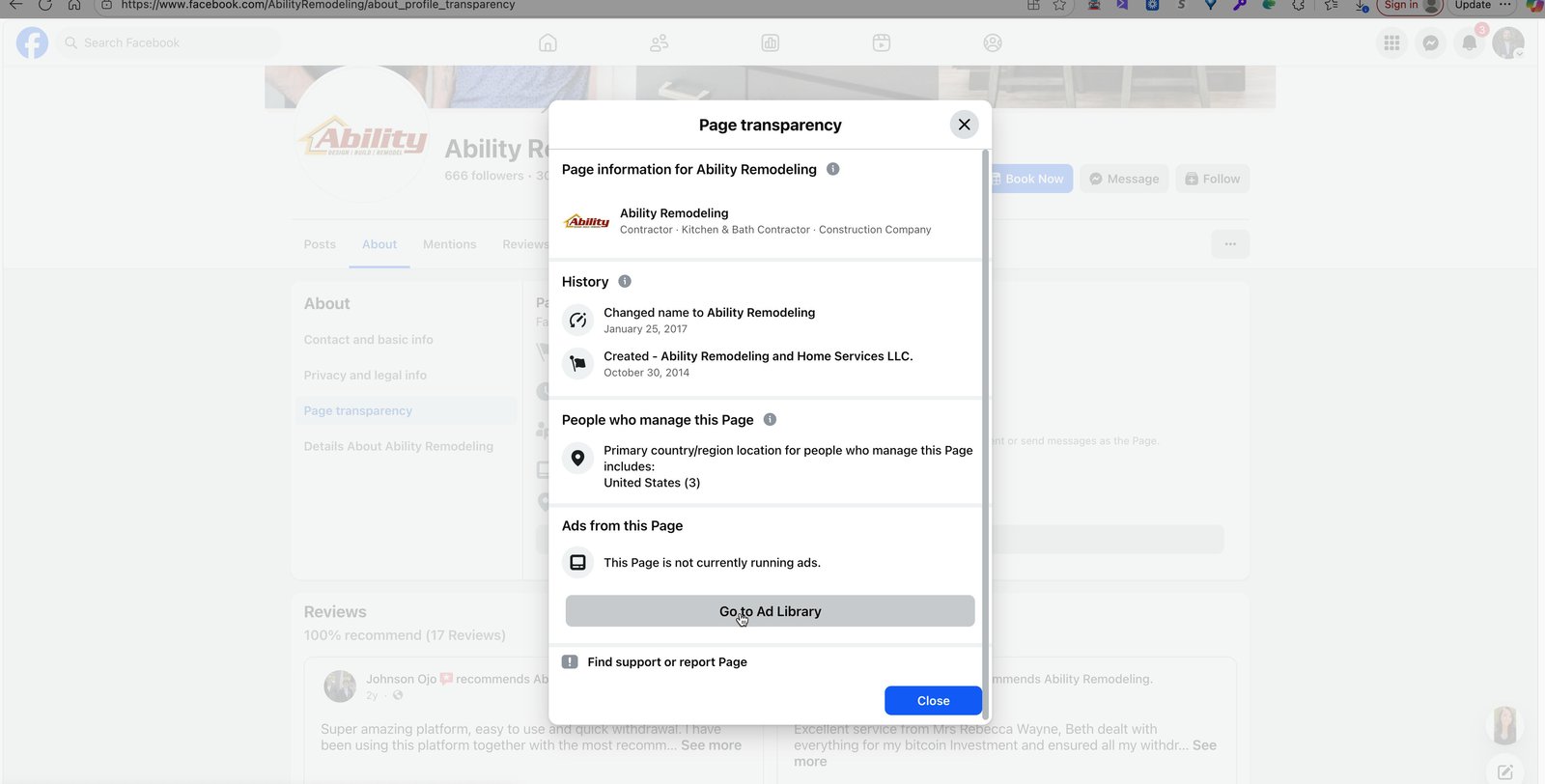This screenshot has width=1545, height=784.
Task: Click the Message button on the page
Action: pos(1124,179)
